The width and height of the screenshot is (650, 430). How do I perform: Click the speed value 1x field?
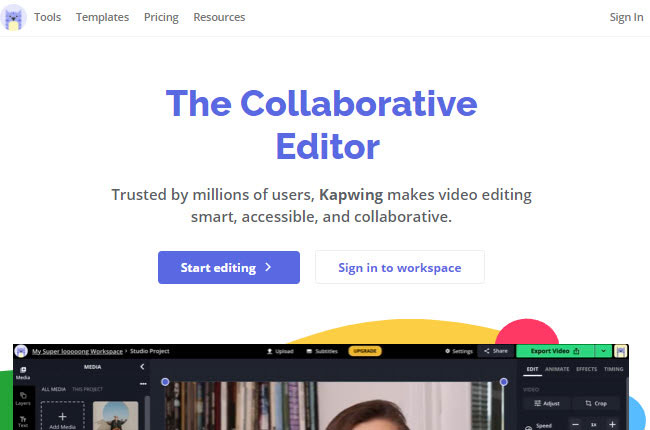coord(594,425)
